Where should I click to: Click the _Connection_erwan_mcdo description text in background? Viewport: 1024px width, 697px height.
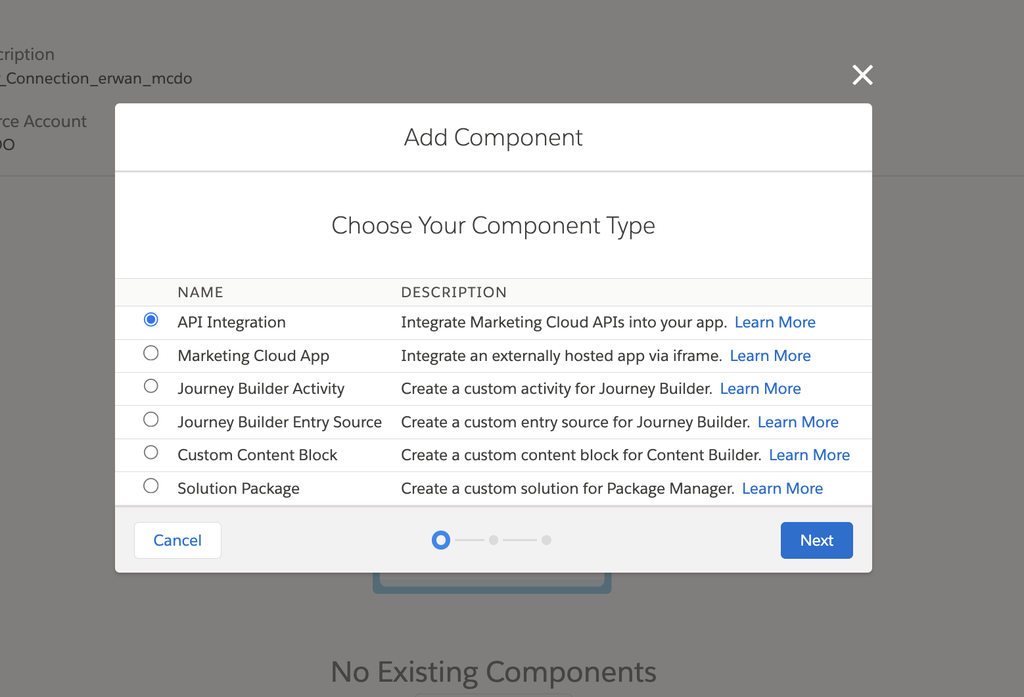coord(96,78)
